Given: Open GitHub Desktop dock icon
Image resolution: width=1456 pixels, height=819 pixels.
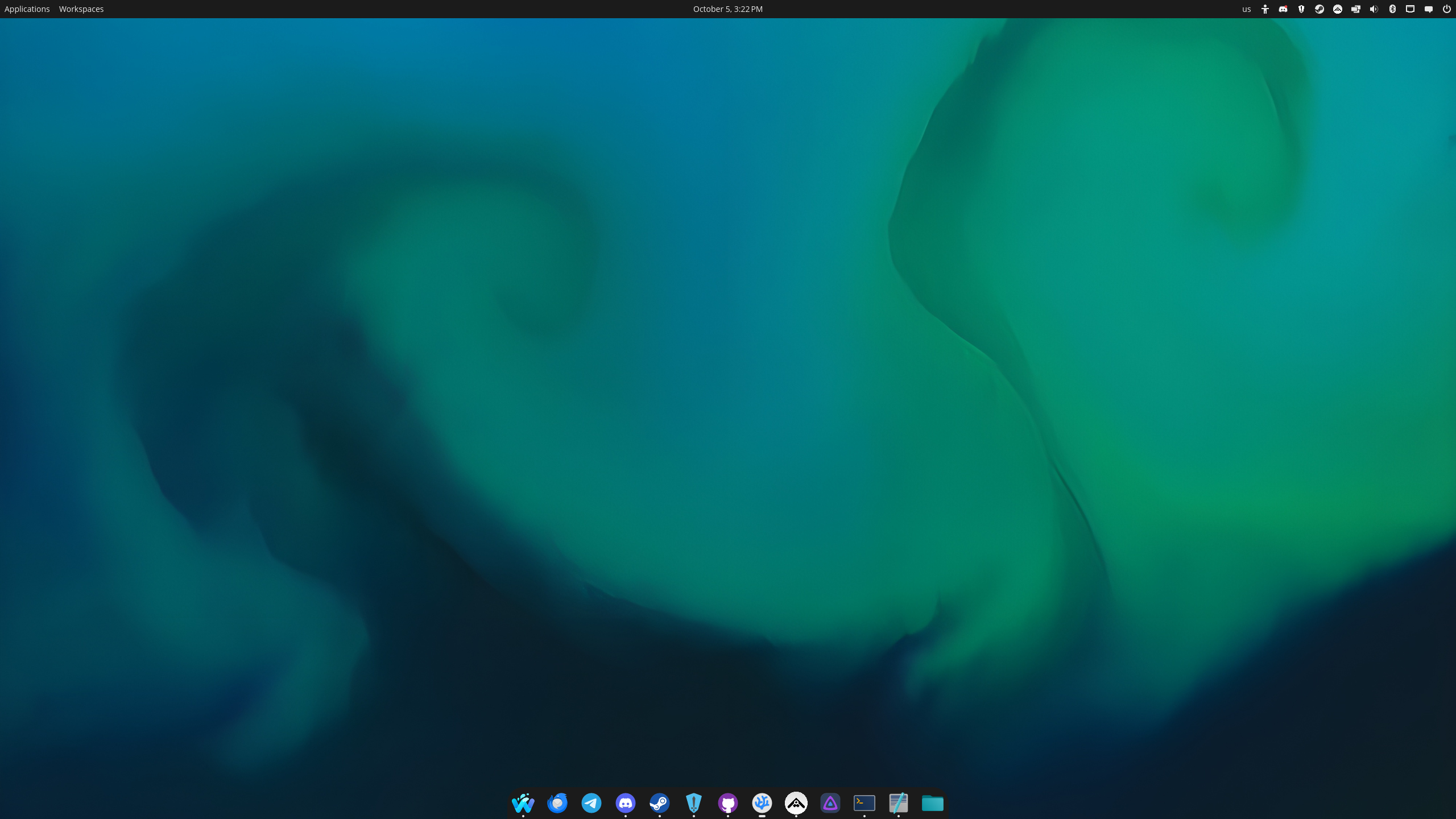Looking at the screenshot, I should 728,803.
